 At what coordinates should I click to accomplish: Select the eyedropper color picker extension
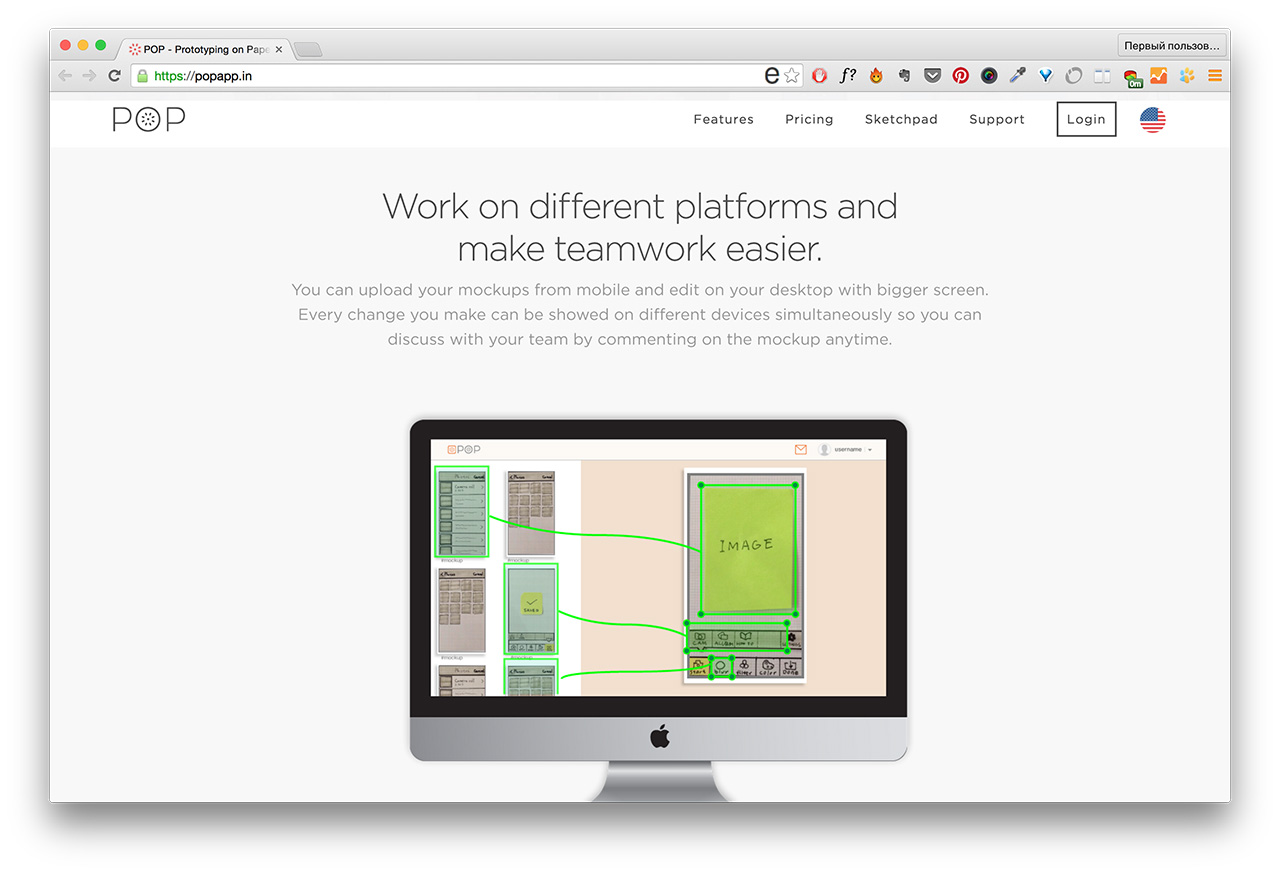click(x=1017, y=75)
